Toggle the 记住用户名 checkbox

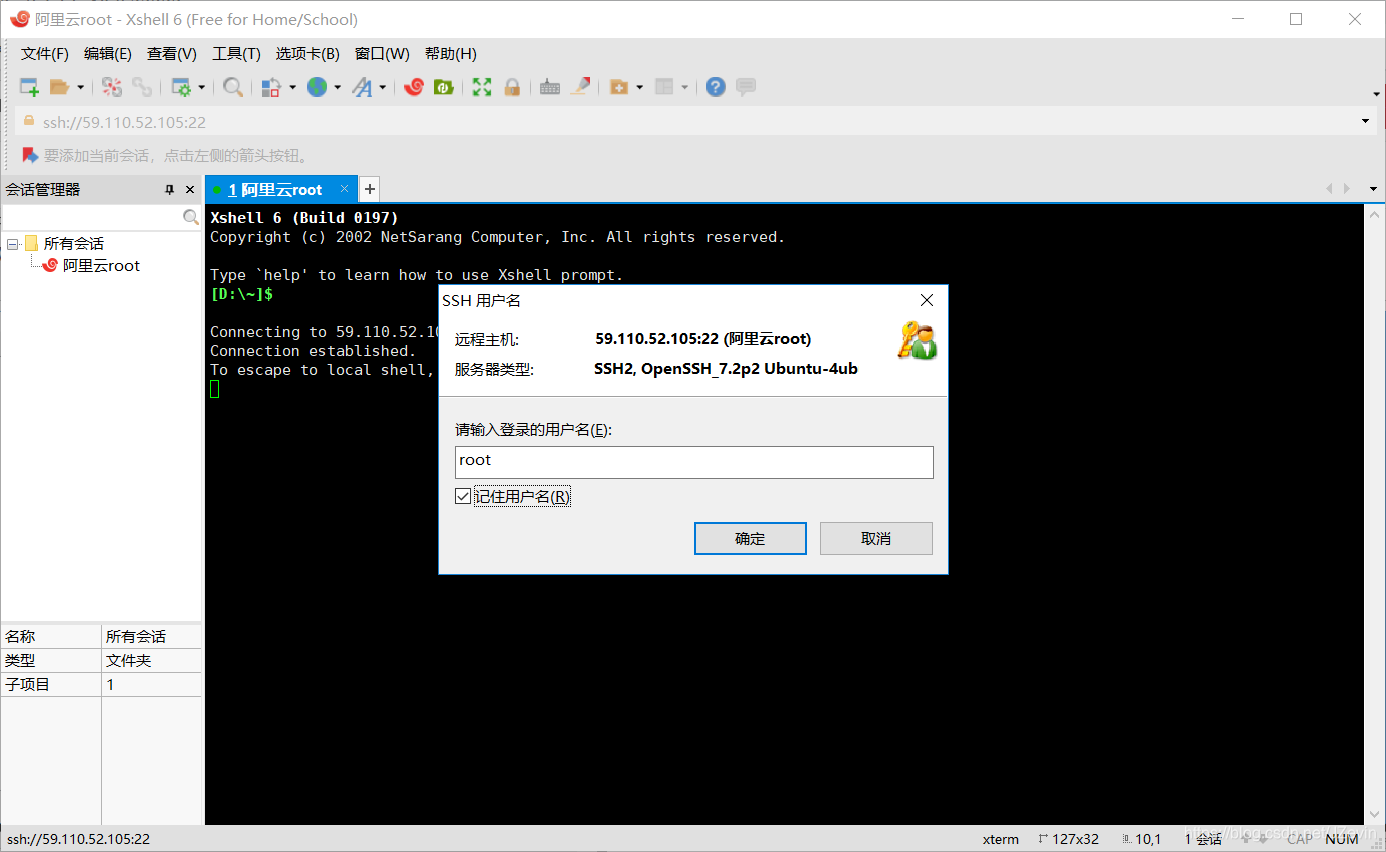tap(463, 496)
